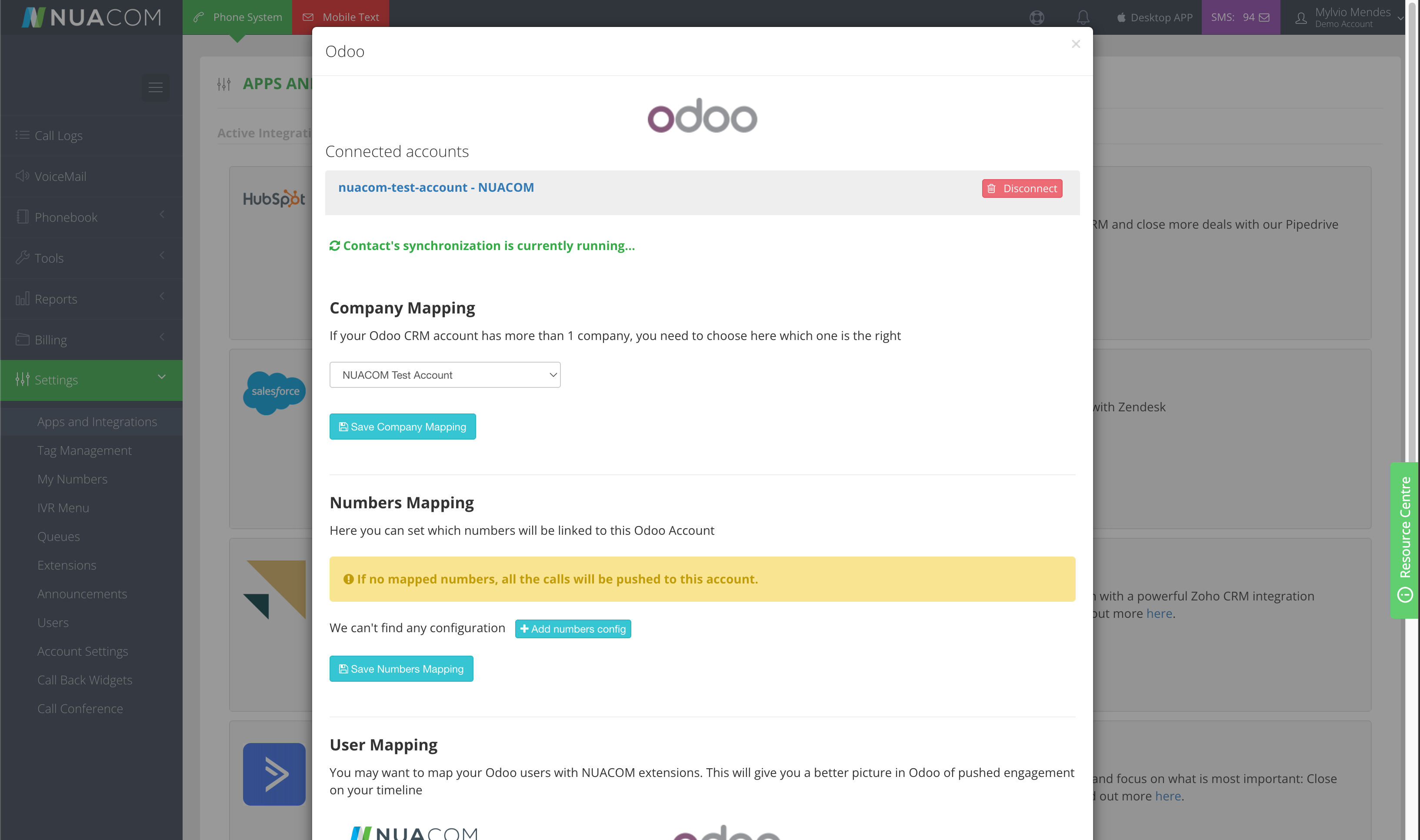Open Tag Management in settings submenu
The height and width of the screenshot is (840, 1420).
(84, 450)
